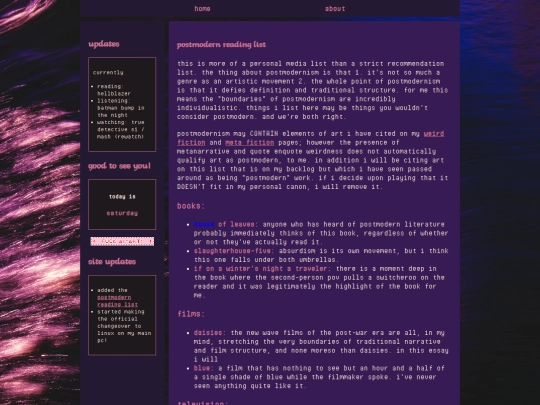The height and width of the screenshot is (405, 540).
Task: Click the pink banner badge under today box
Action: tap(122, 241)
